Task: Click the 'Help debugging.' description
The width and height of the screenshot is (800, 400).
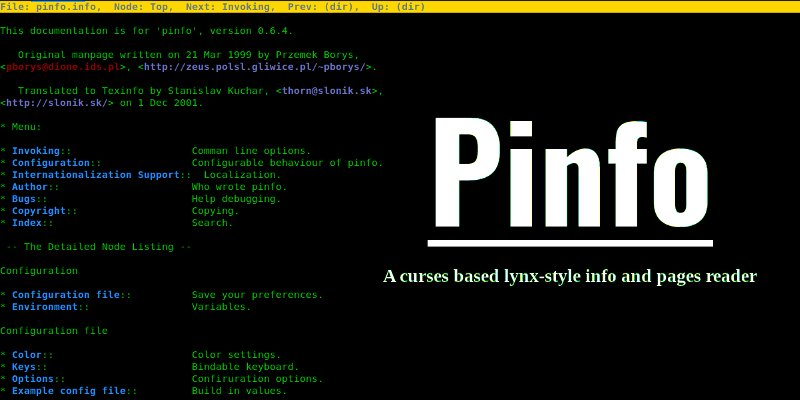Action: pos(236,199)
